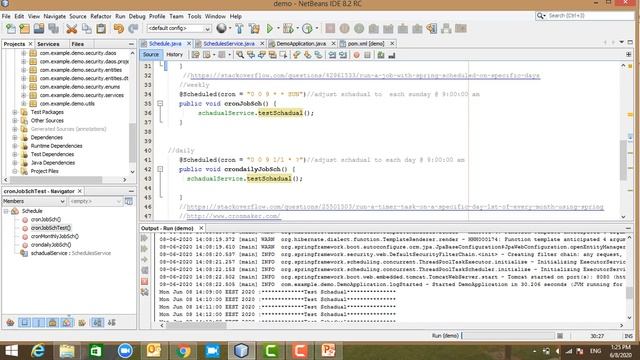
Task: Toggle Show Inner Classes filter in Navigator
Action: click(x=67, y=323)
